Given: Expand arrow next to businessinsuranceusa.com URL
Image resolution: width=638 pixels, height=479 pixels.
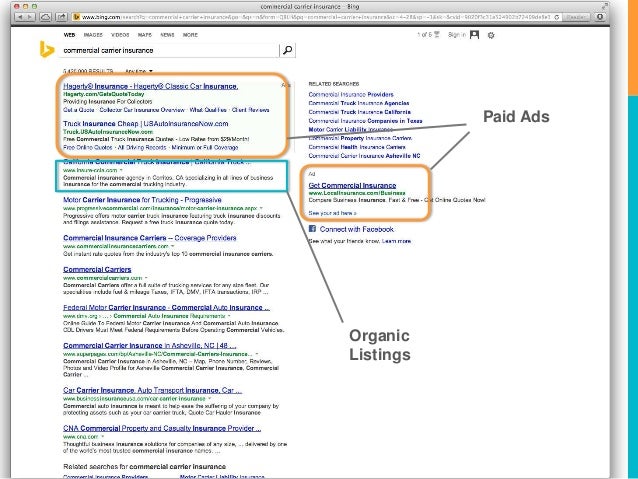Looking at the screenshot, I should [x=210, y=399].
